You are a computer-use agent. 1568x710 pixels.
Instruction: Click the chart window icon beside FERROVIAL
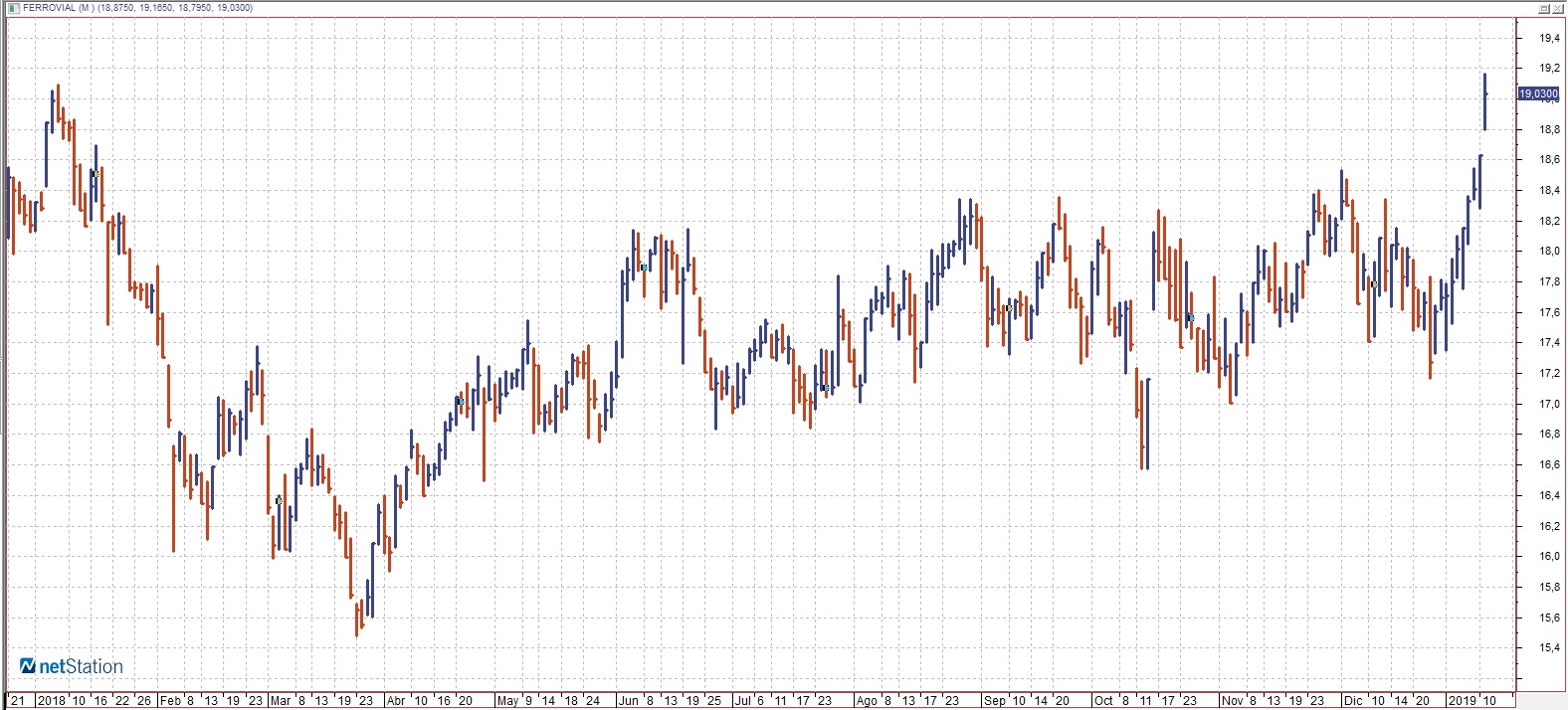pos(13,8)
